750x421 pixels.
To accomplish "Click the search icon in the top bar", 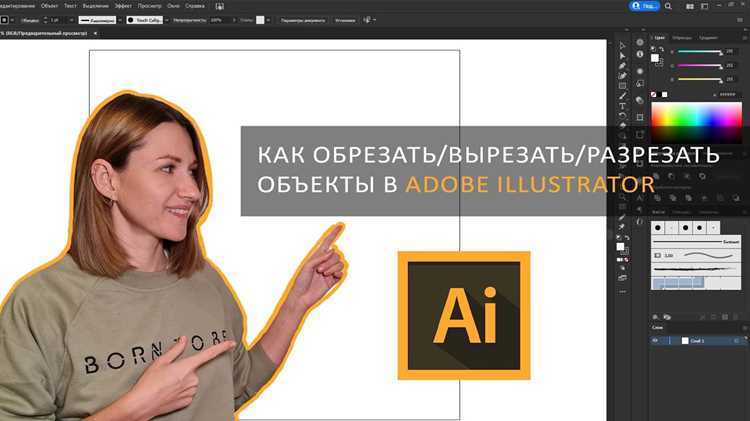I will click(668, 6).
